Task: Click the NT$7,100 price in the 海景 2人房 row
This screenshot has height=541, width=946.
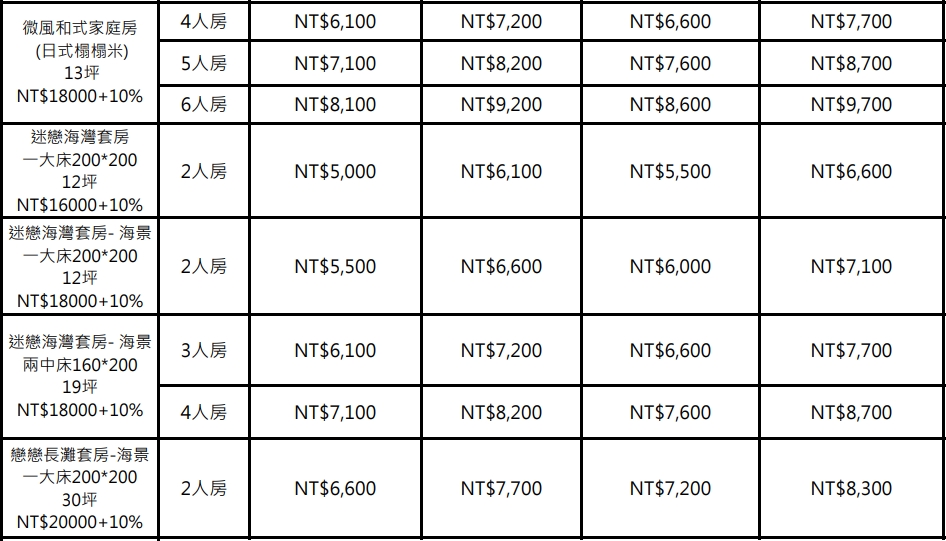Action: pos(851,266)
